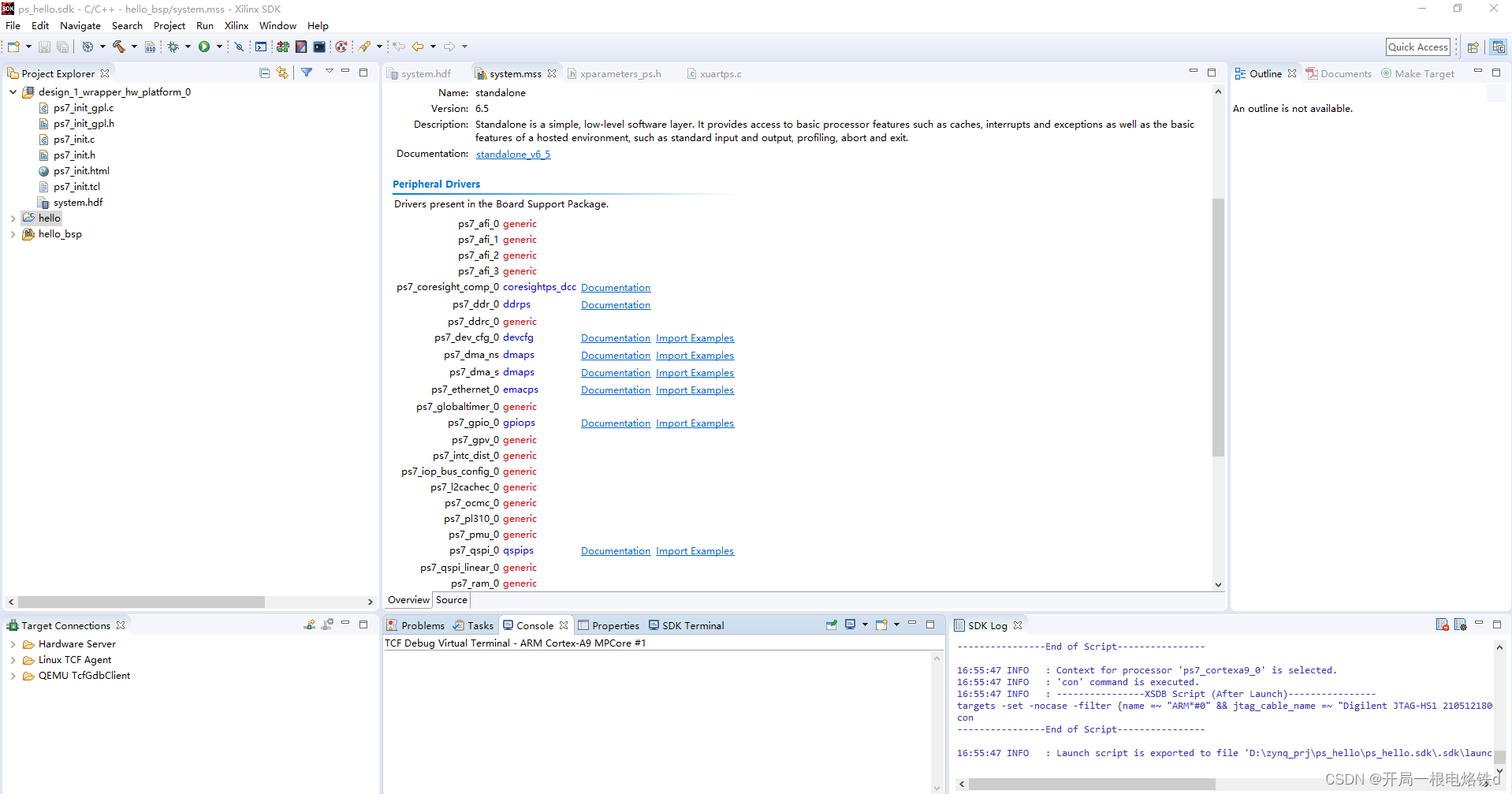This screenshot has height=794, width=1512.
Task: Switch to the xparameters_ps.h editor tab
Action: pos(615,73)
